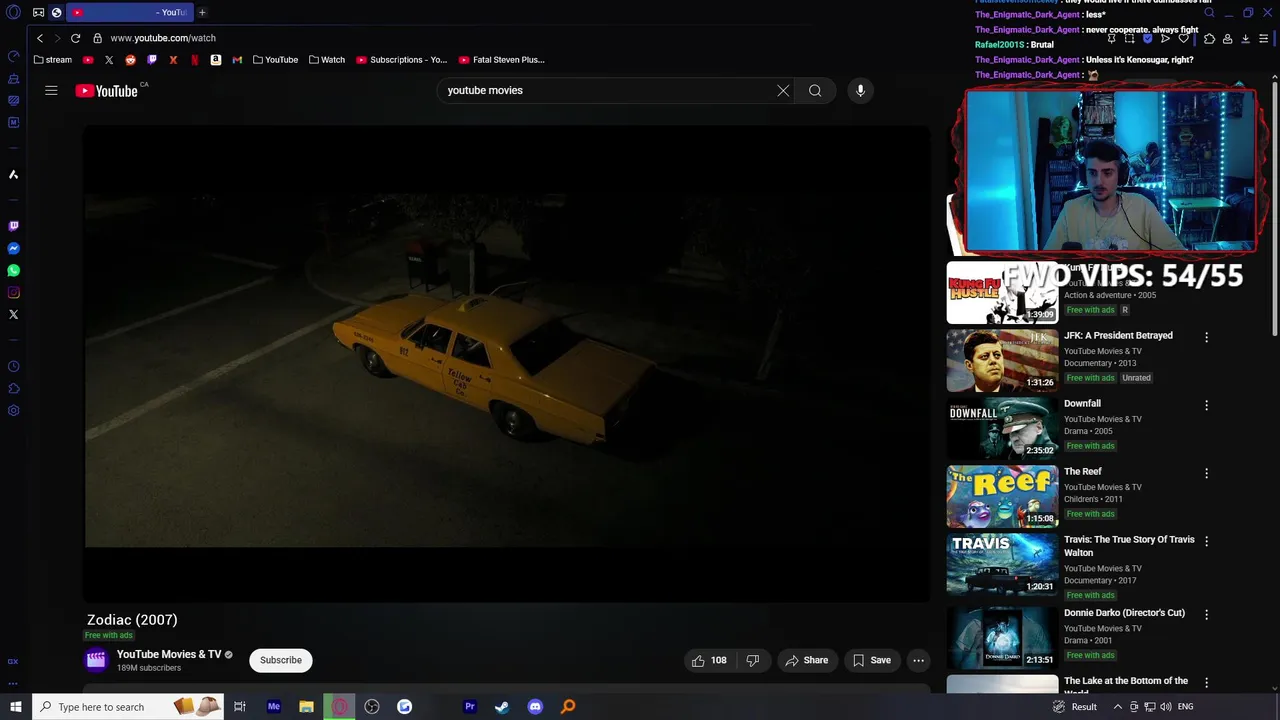Go back in the browser
The image size is (1280, 720).
[x=40, y=38]
